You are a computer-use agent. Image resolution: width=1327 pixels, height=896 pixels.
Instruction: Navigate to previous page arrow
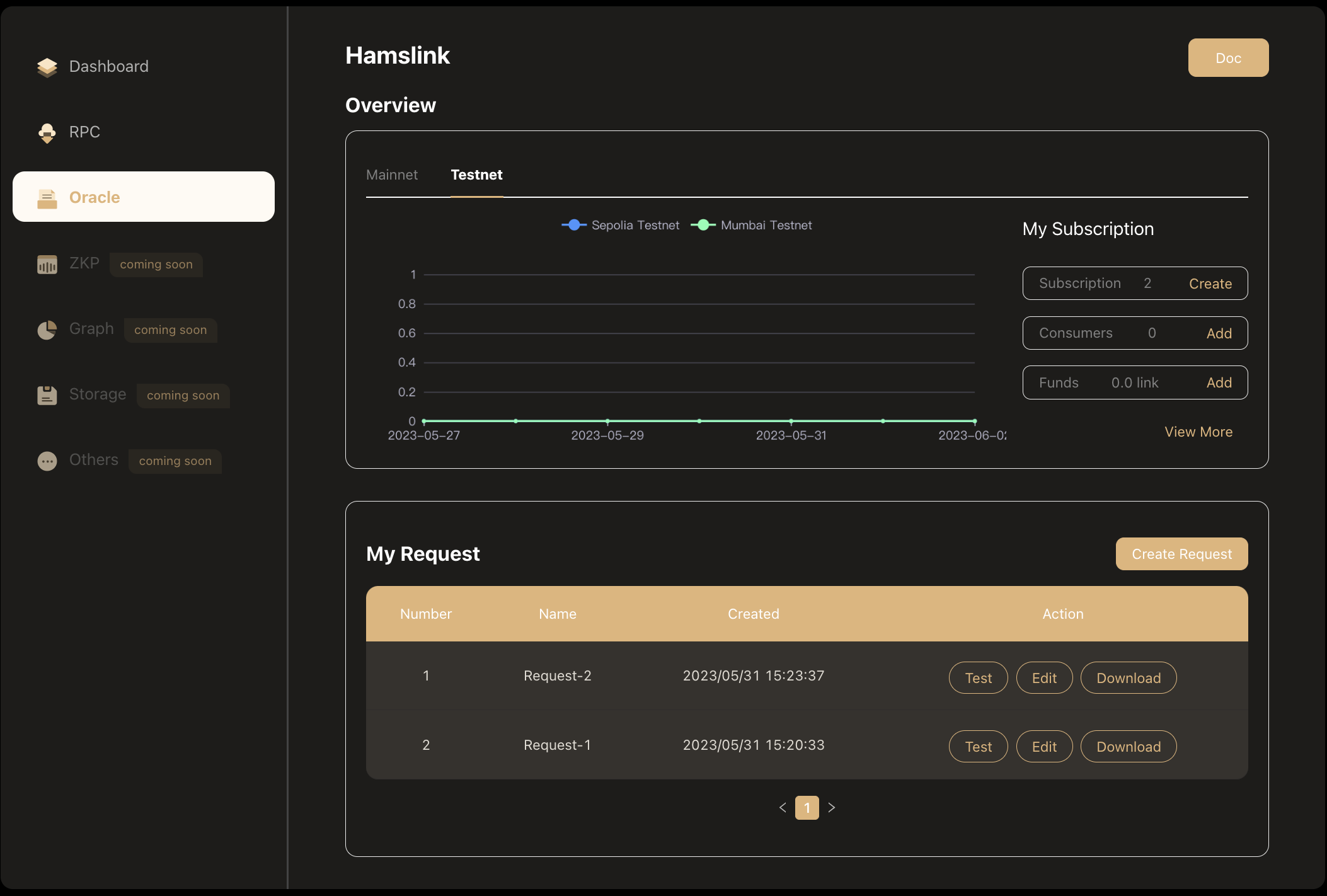tap(783, 807)
